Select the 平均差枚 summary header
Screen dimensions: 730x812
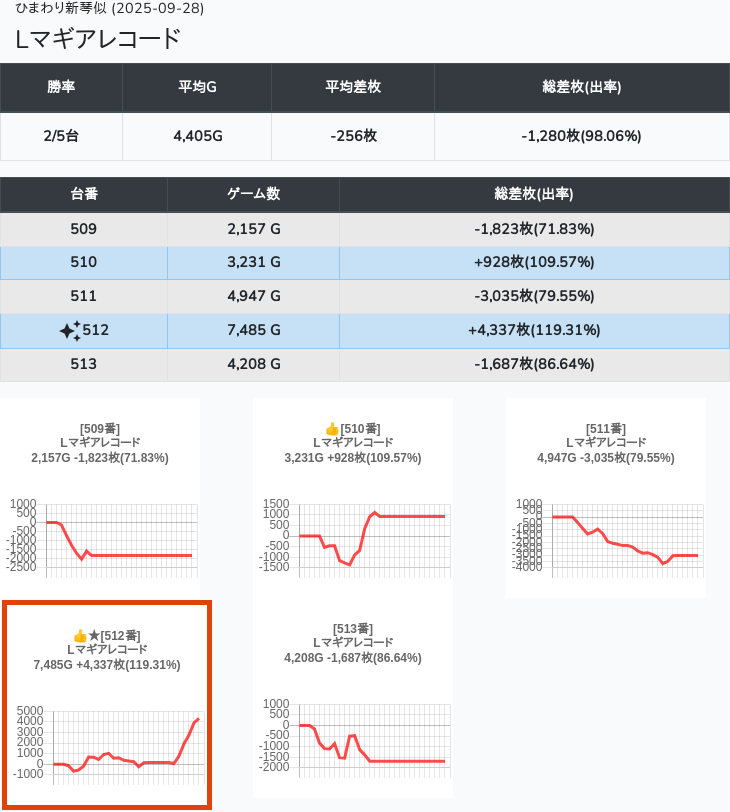[353, 87]
